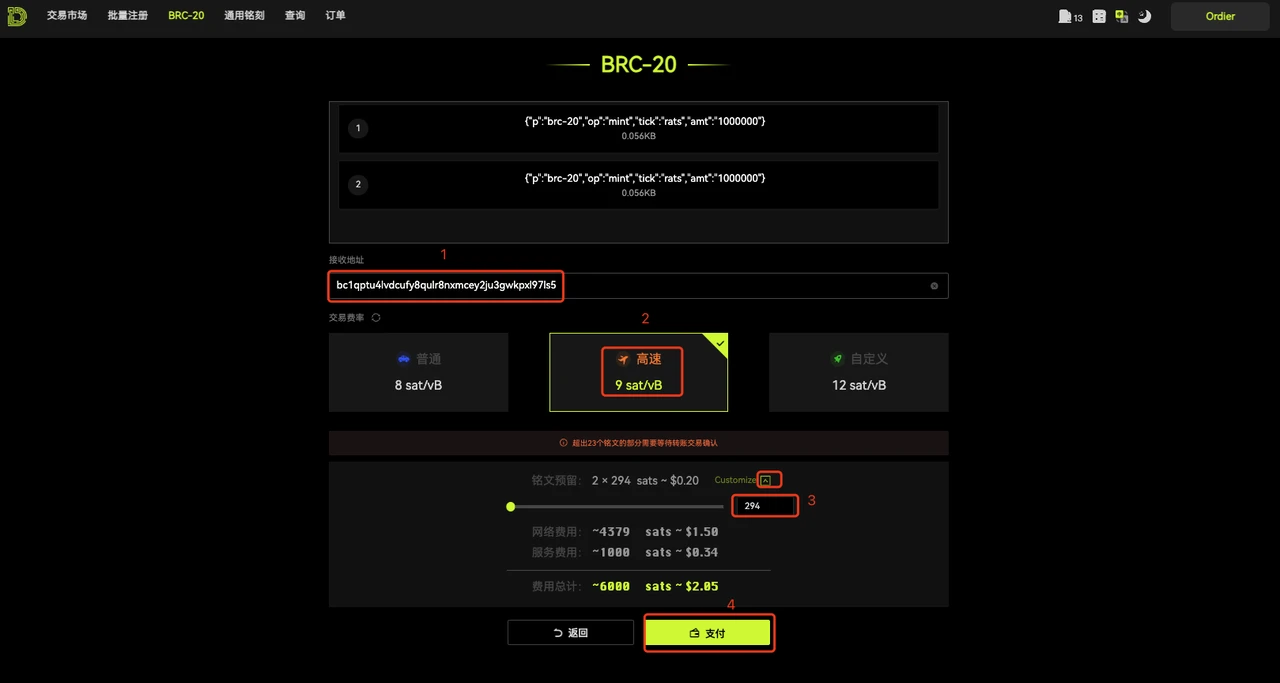Image resolution: width=1280 pixels, height=683 pixels.
Task: Select the 普通 8 sat/vB fee option
Action: click(x=418, y=372)
